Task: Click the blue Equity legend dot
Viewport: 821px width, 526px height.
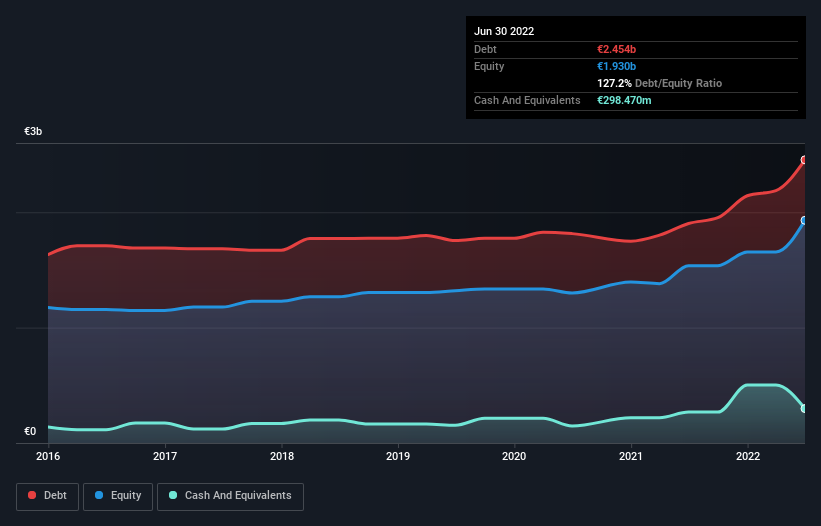Action: tap(99, 495)
